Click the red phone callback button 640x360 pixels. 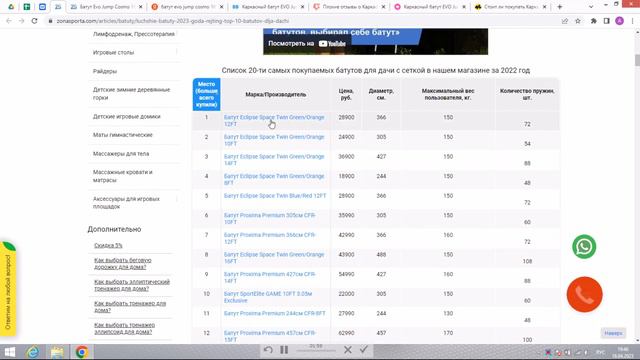(584, 294)
